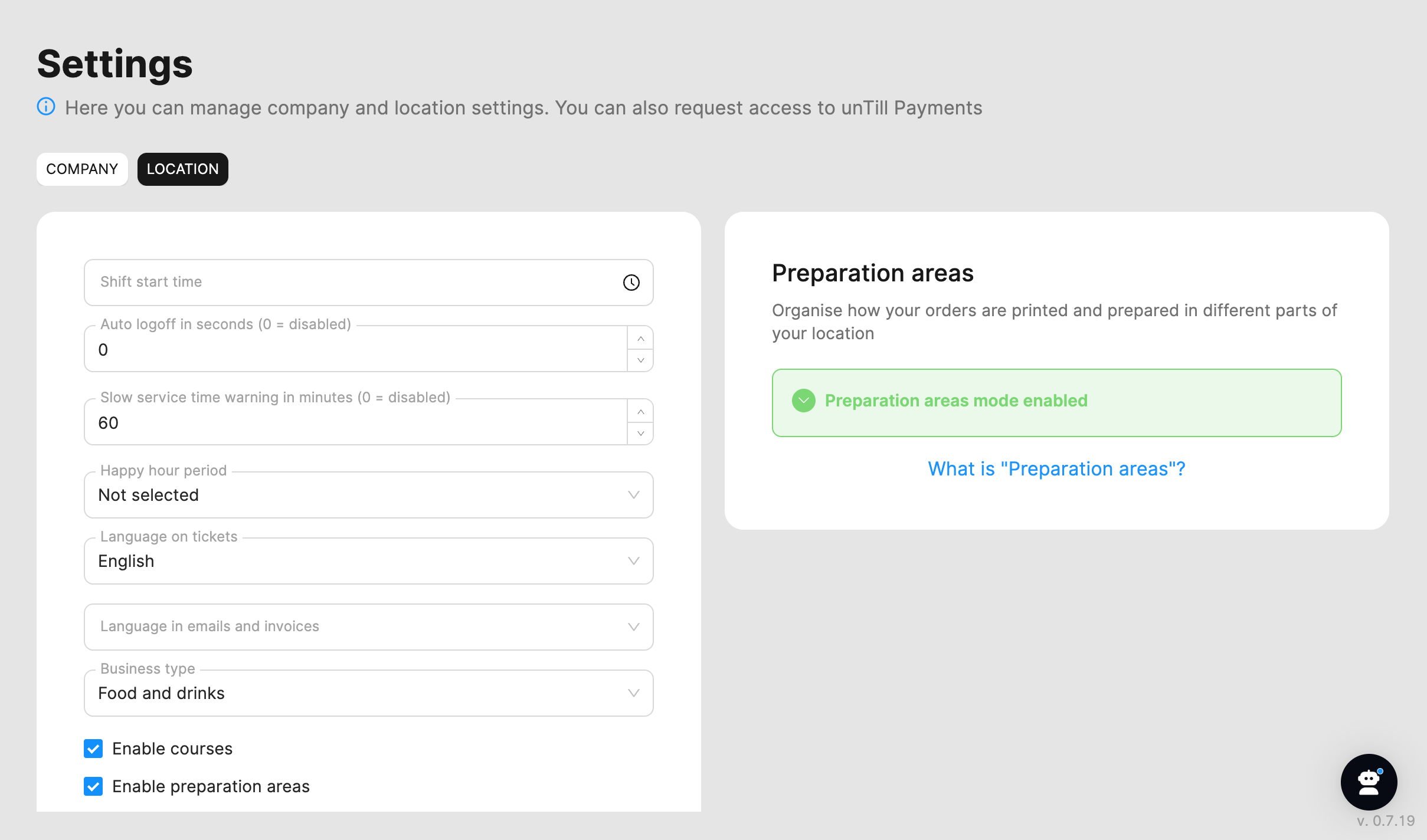Select the LOCATION tab
Viewport: 1427px width, 840px height.
[182, 169]
